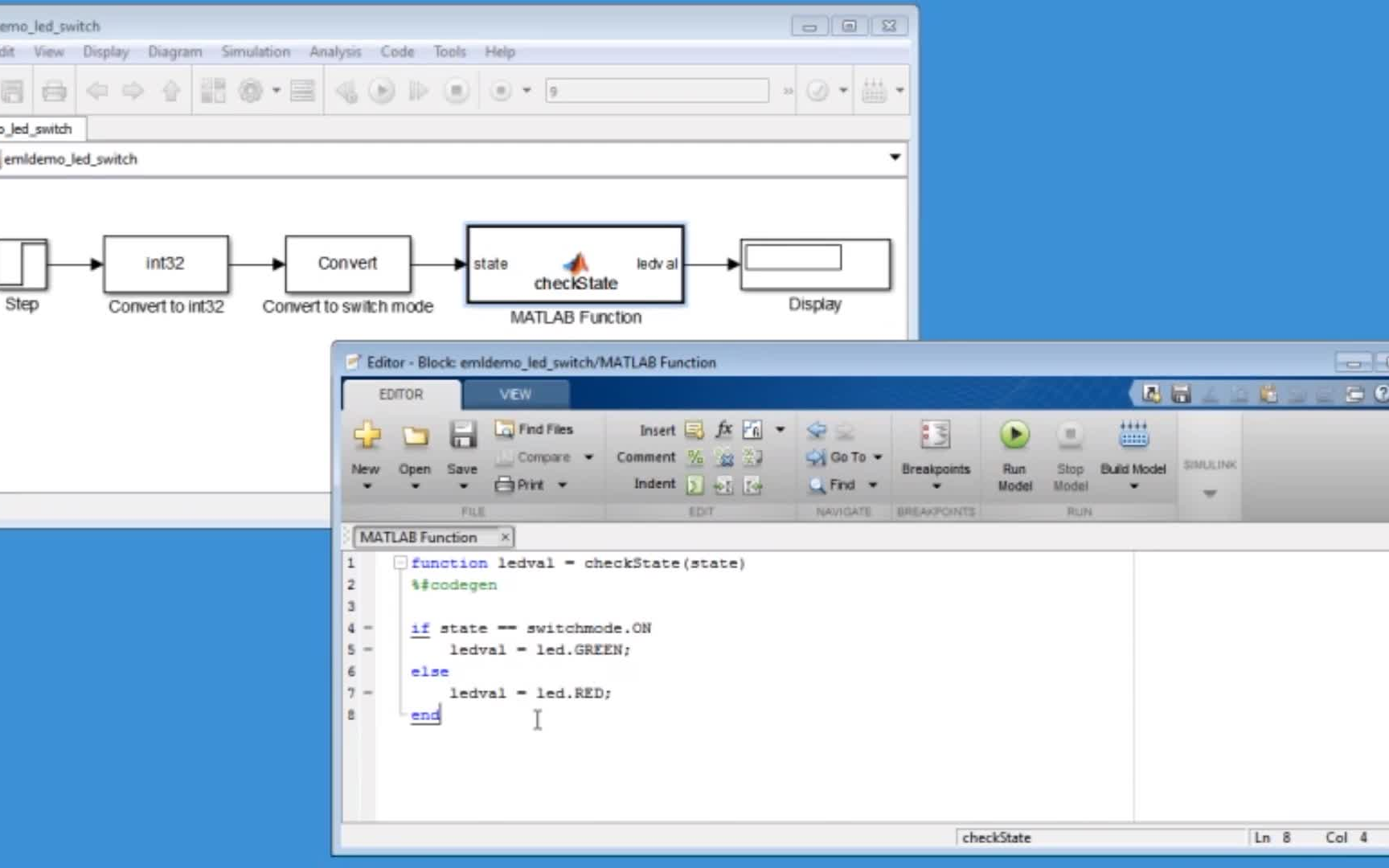Open the dropdown arrow under the Save button
The width and height of the screenshot is (1389, 868).
[x=463, y=486]
